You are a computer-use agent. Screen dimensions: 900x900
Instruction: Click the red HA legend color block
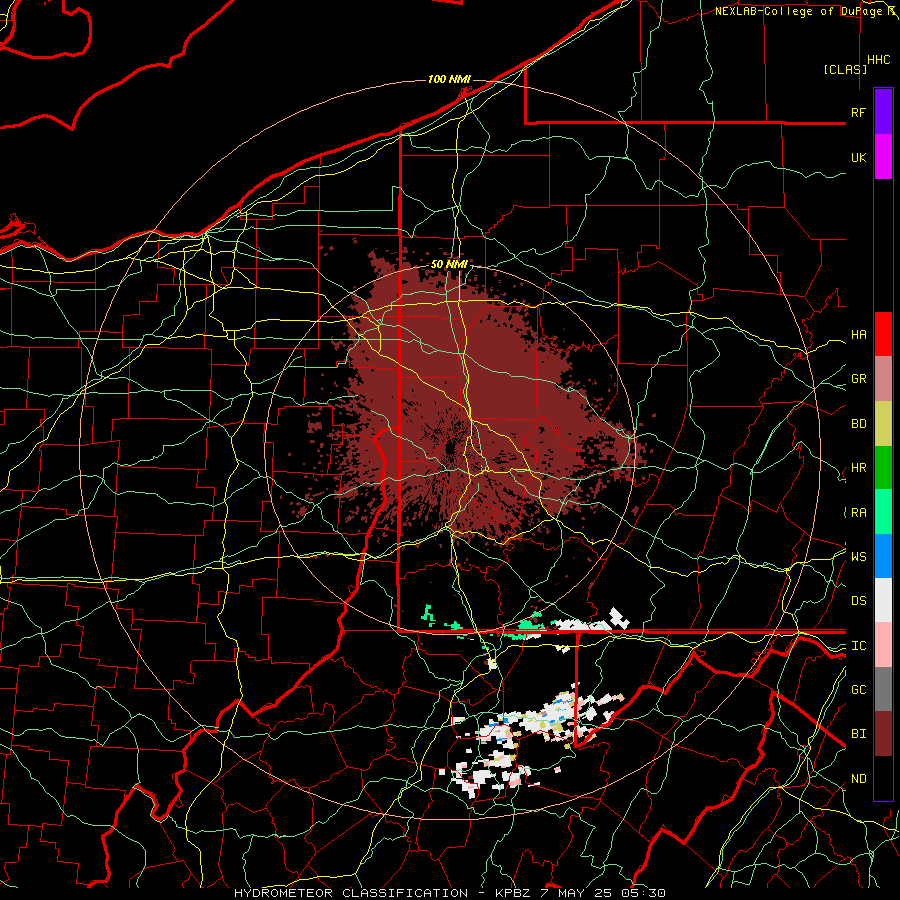[883, 334]
